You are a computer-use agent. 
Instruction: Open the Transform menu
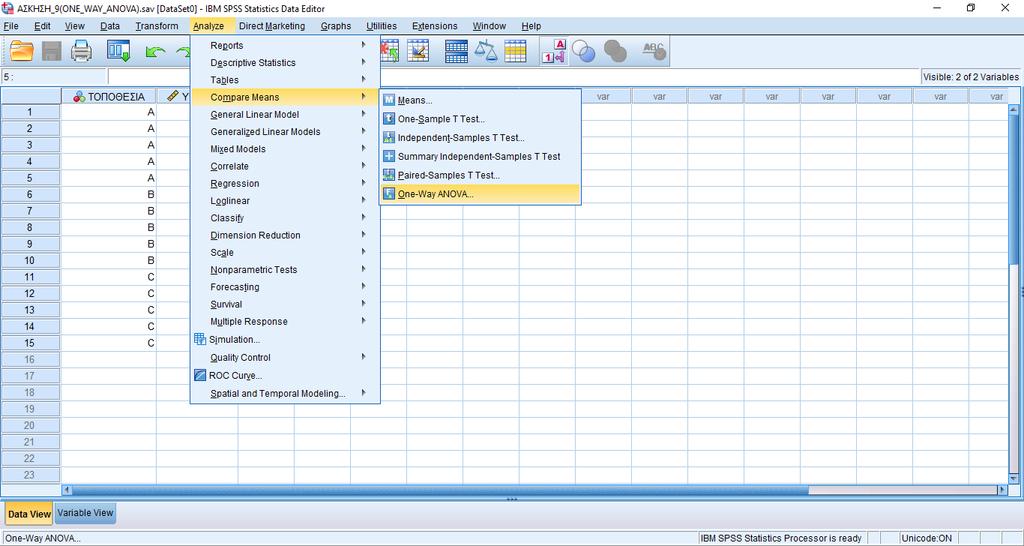pos(157,26)
